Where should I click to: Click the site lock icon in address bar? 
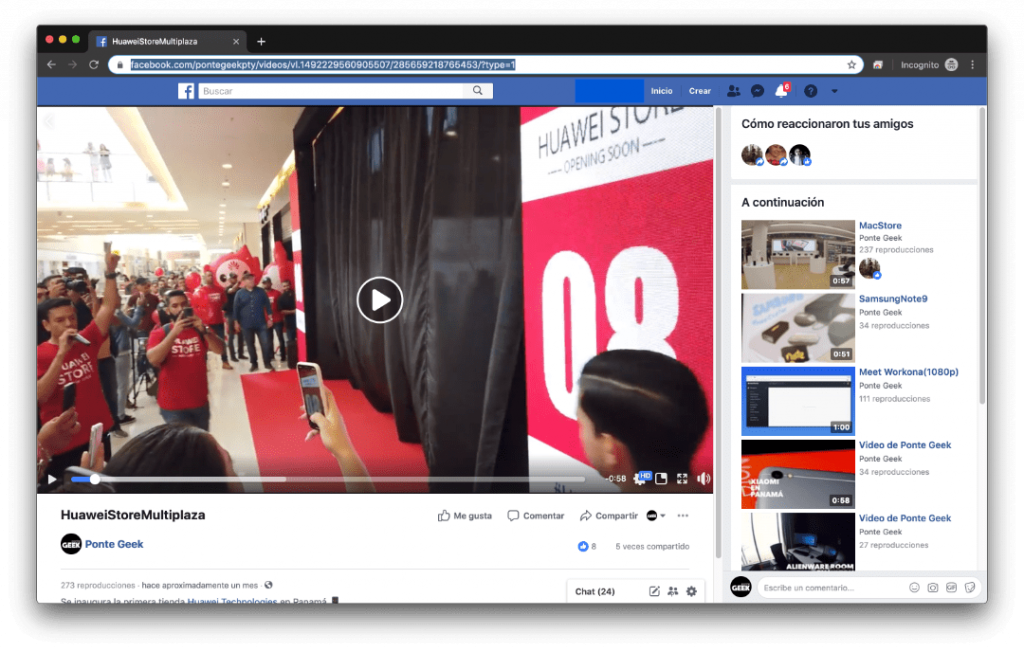[120, 65]
